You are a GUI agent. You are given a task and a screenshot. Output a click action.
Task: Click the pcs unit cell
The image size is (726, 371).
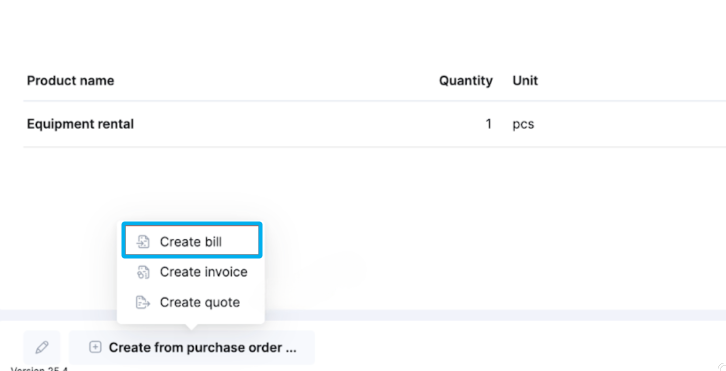(523, 125)
